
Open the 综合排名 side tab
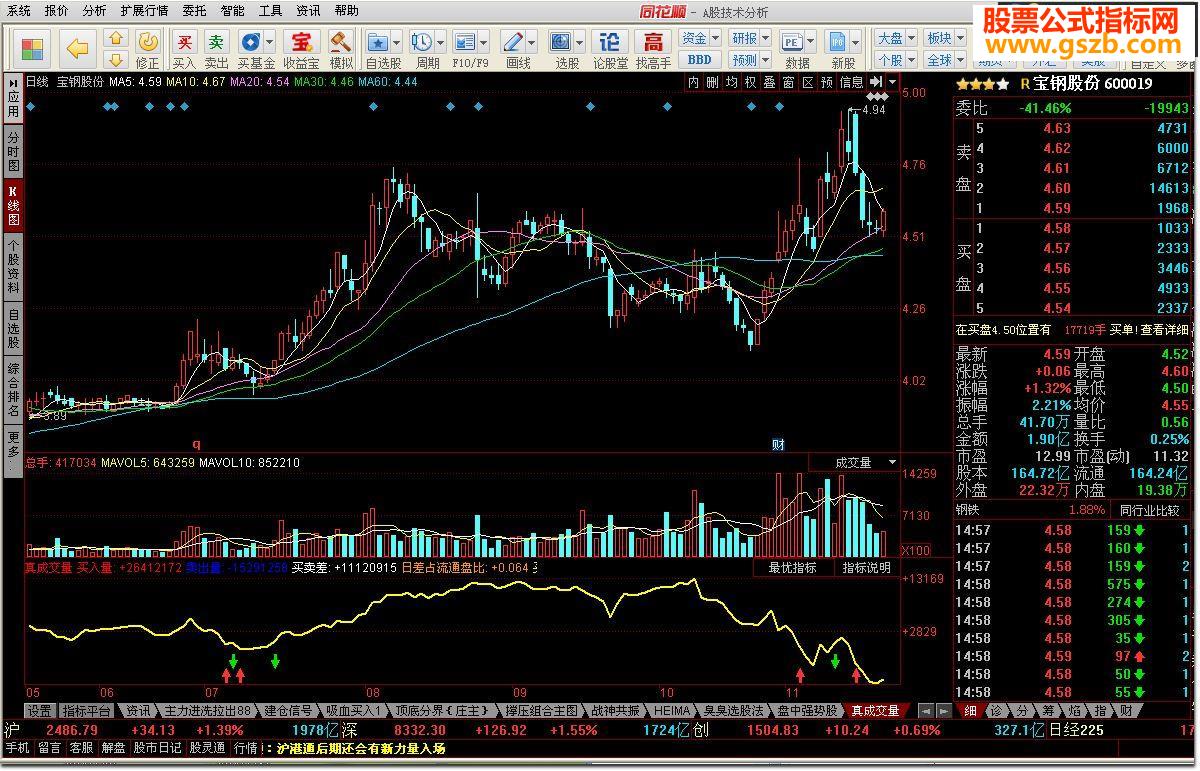click(14, 390)
